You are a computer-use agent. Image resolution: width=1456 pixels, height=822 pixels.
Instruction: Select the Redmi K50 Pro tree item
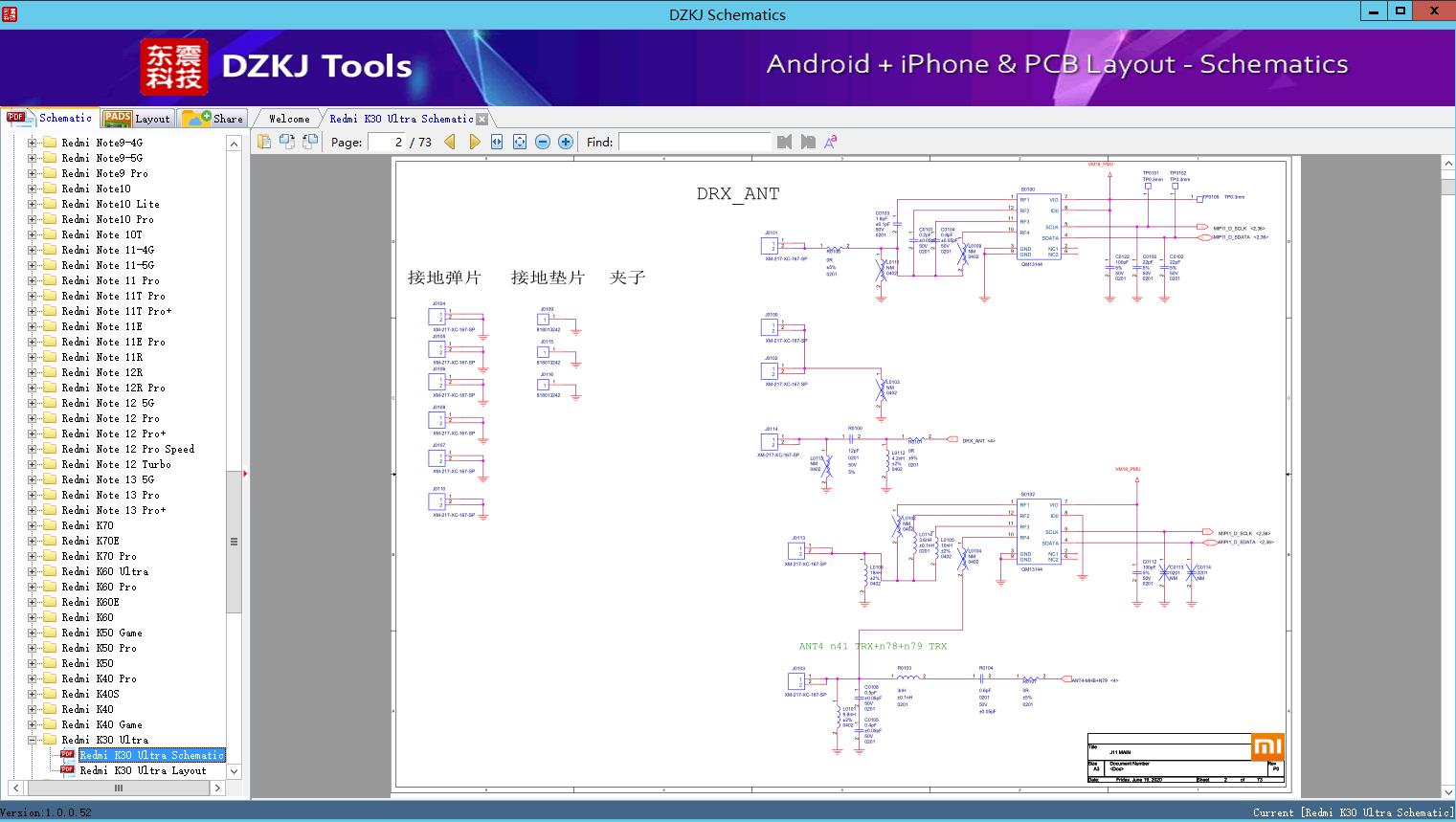99,648
